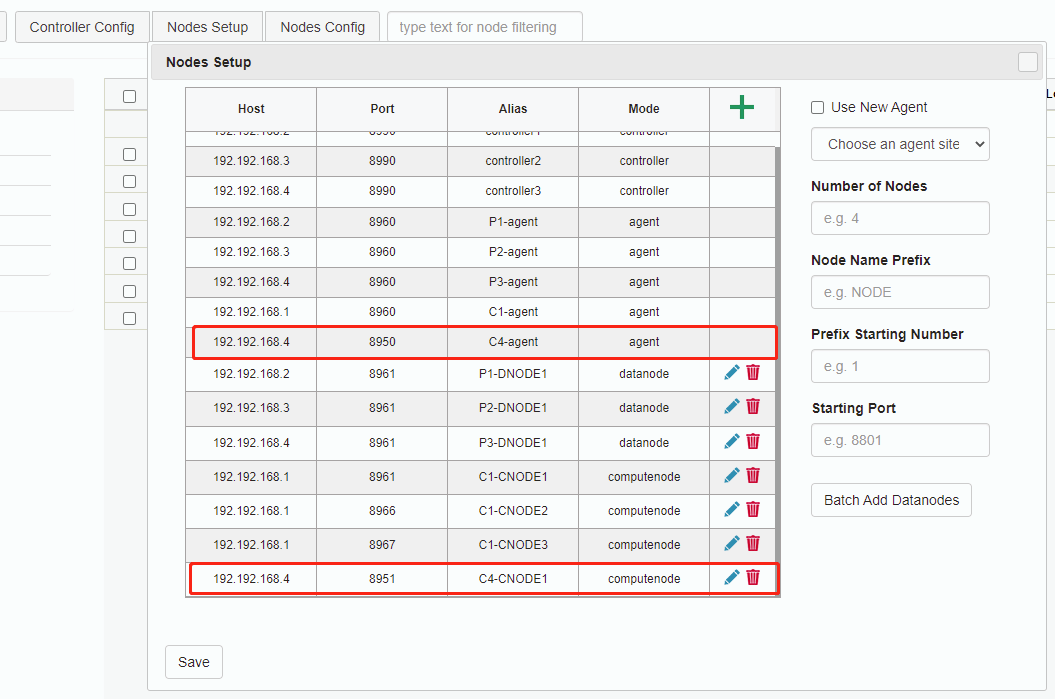Click the node filtering text field
The height and width of the screenshot is (699, 1055).
tap(484, 27)
